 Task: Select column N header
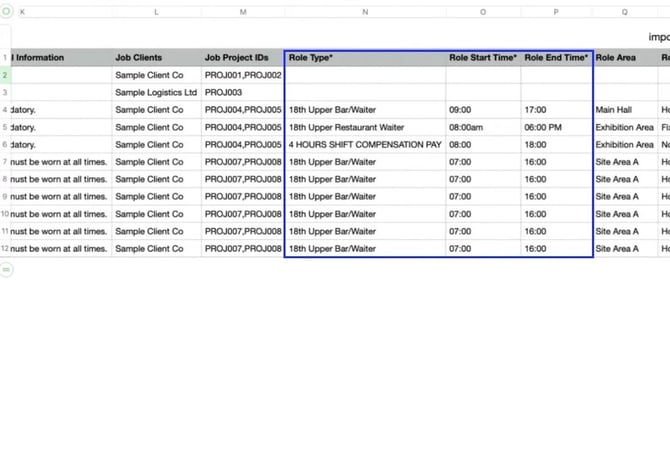coord(364,12)
